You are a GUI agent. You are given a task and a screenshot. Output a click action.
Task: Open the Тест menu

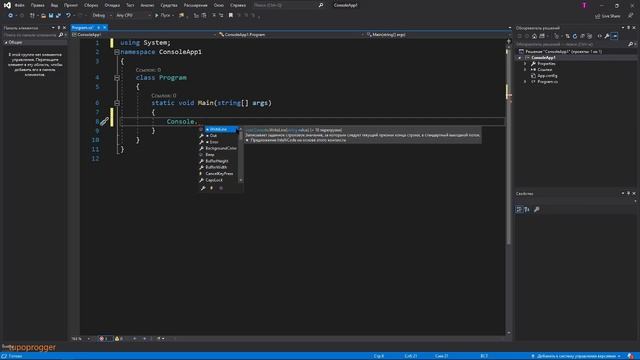pos(130,5)
